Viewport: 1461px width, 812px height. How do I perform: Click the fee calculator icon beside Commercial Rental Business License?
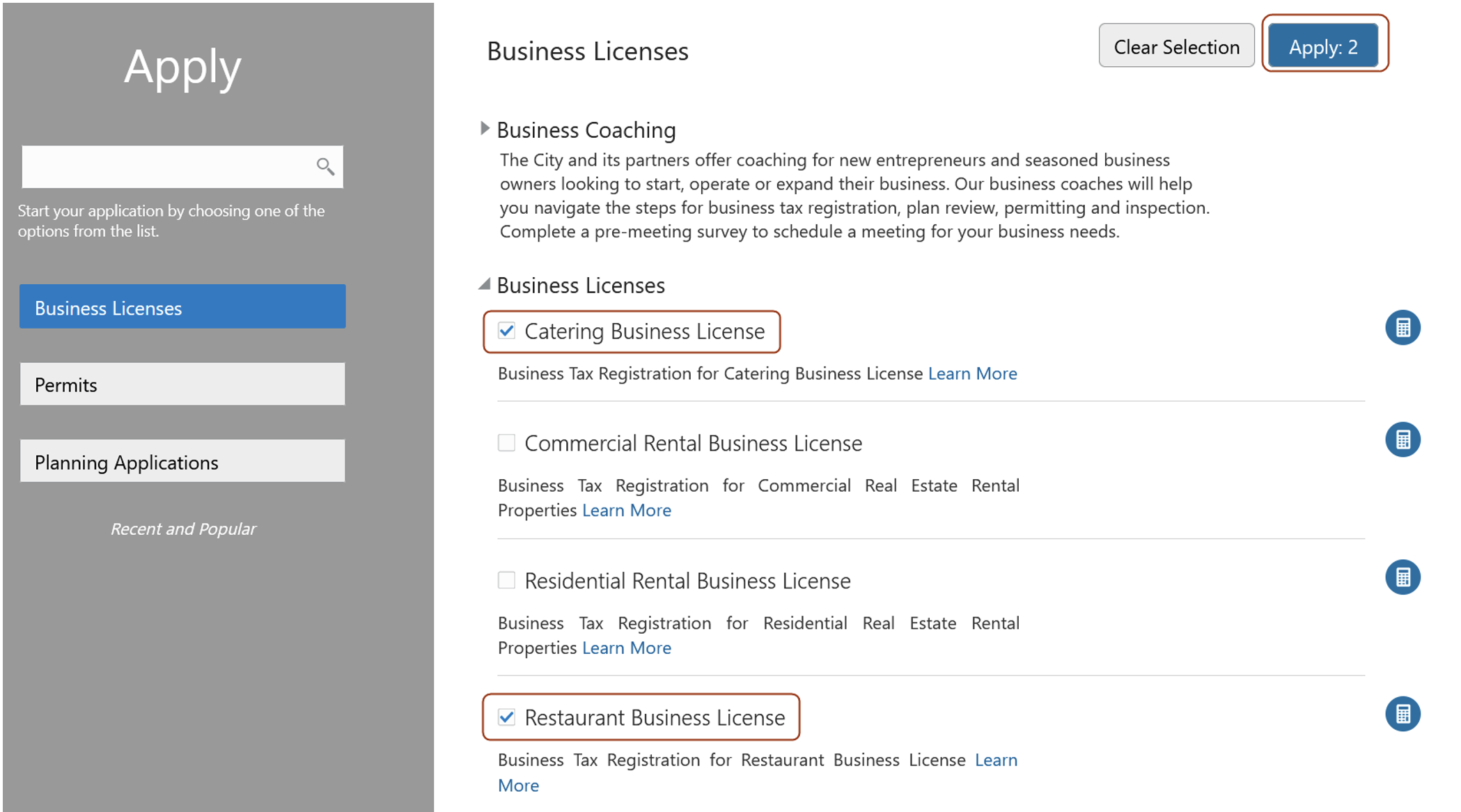click(1405, 439)
